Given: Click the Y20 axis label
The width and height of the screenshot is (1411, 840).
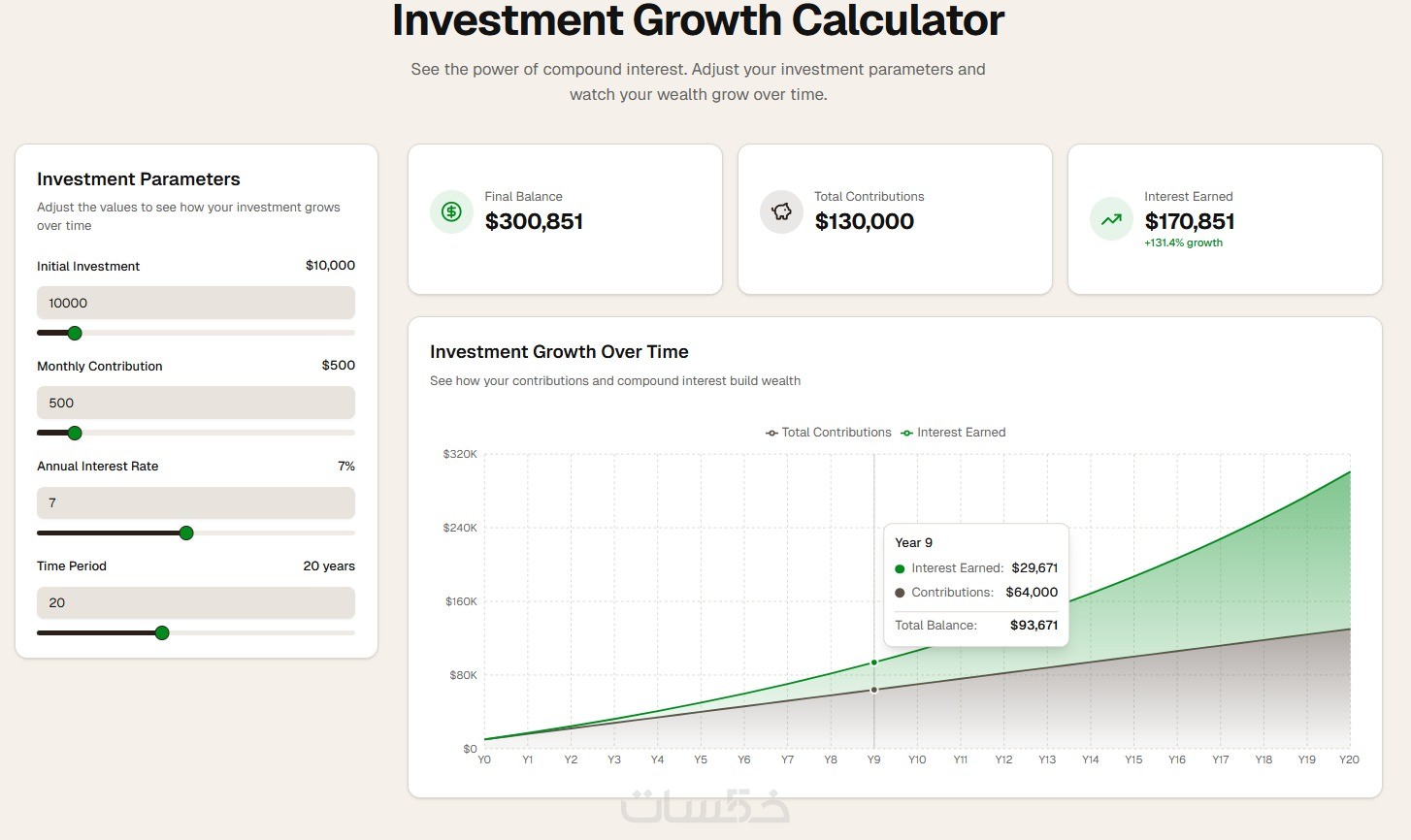Looking at the screenshot, I should [1349, 759].
